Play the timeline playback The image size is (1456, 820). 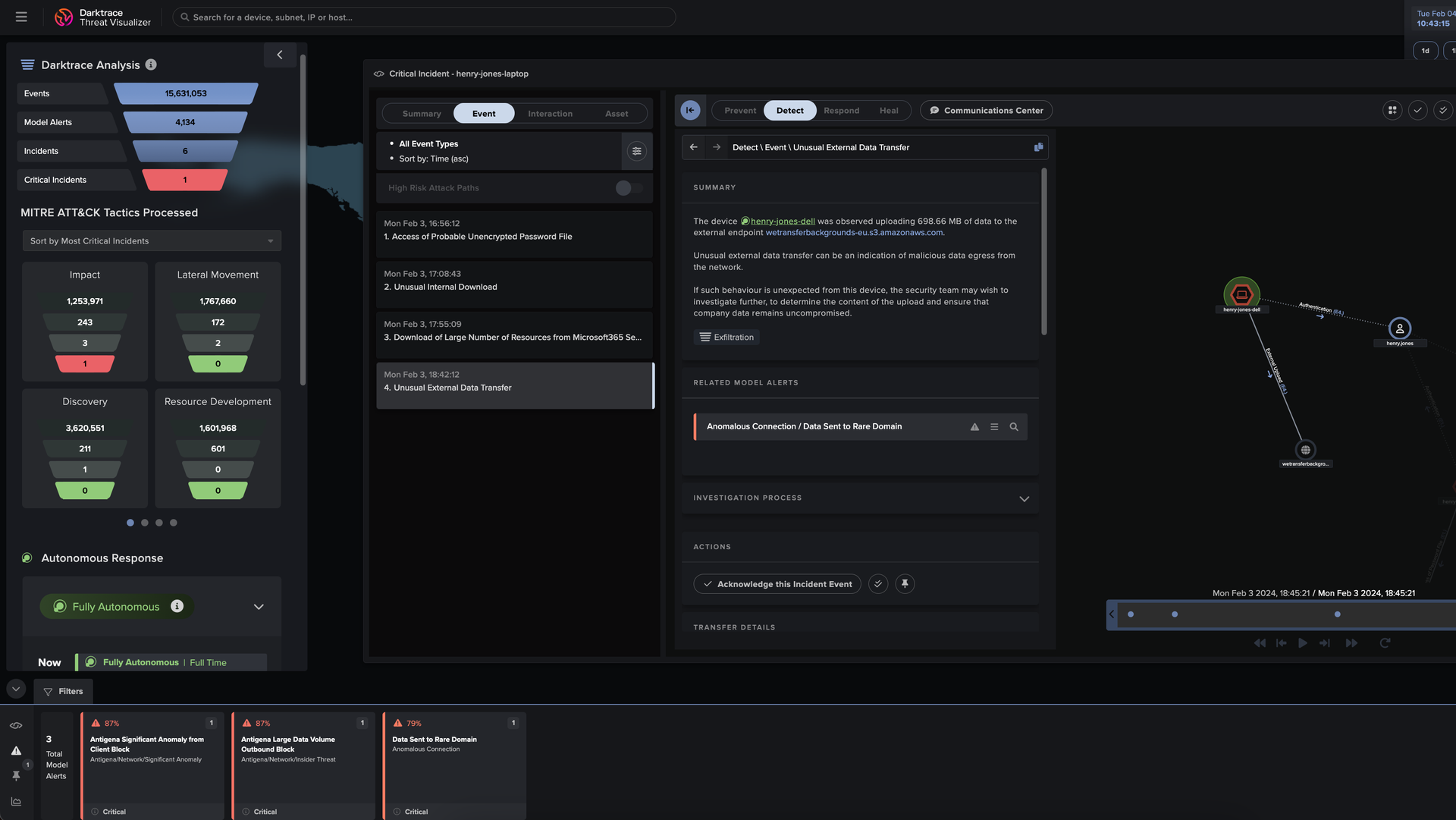pos(1302,643)
